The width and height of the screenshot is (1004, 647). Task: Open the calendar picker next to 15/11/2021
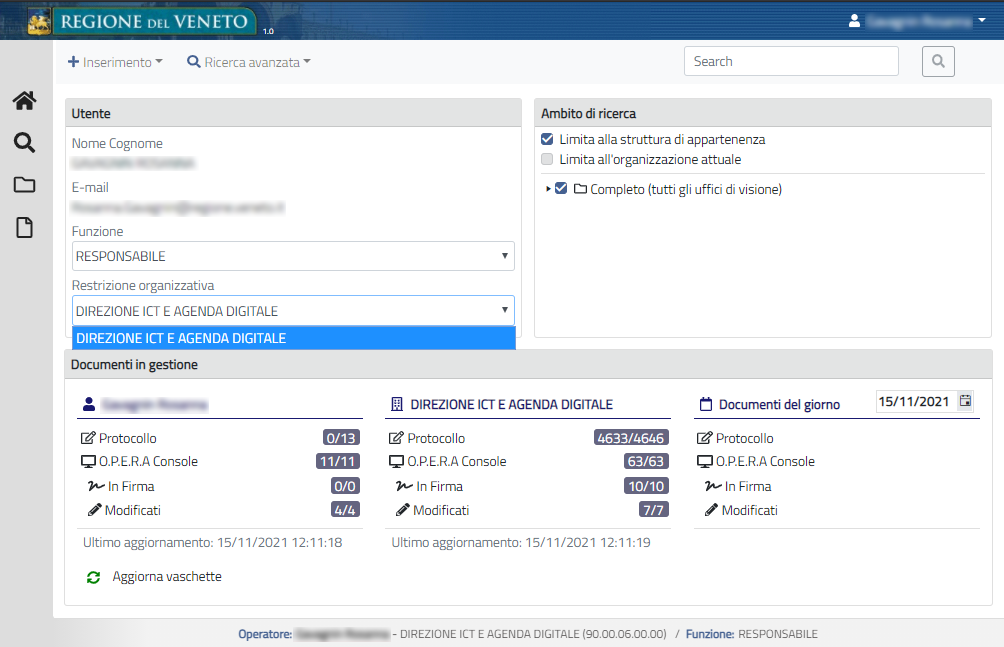[x=965, y=401]
